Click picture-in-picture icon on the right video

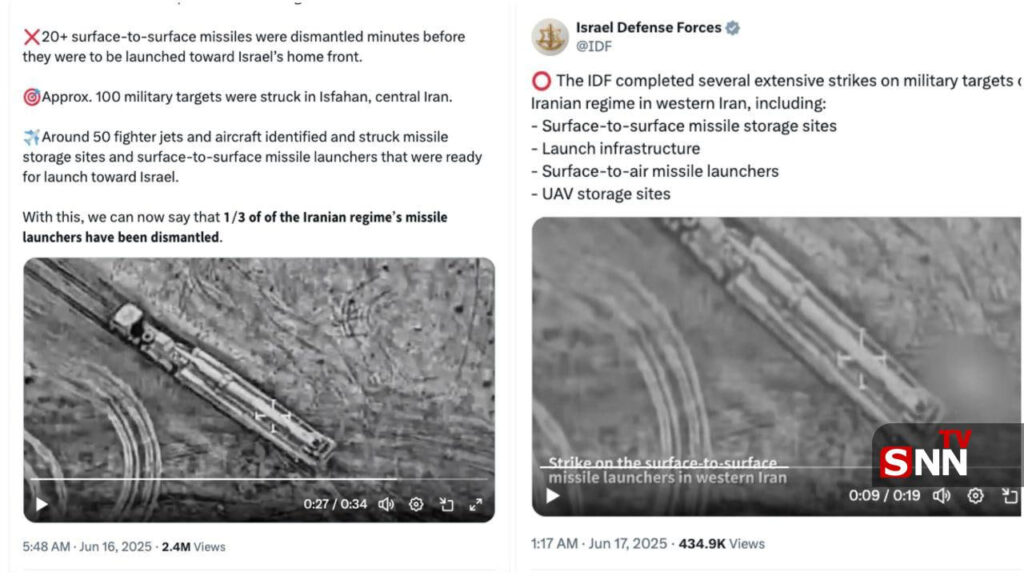pyautogui.click(x=1010, y=495)
